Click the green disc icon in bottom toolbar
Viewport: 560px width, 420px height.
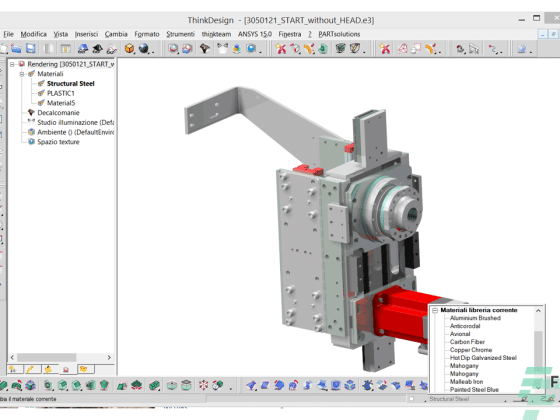pyautogui.click(x=172, y=385)
